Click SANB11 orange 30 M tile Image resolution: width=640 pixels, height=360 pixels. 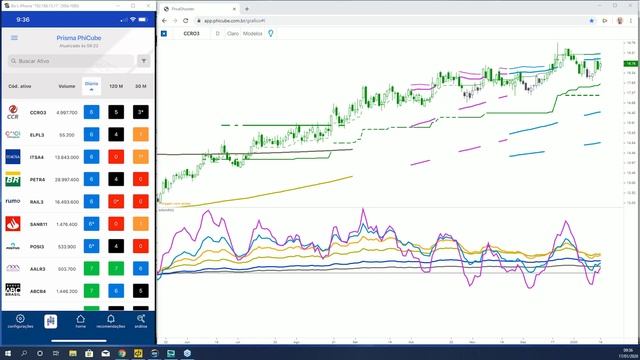tap(141, 224)
